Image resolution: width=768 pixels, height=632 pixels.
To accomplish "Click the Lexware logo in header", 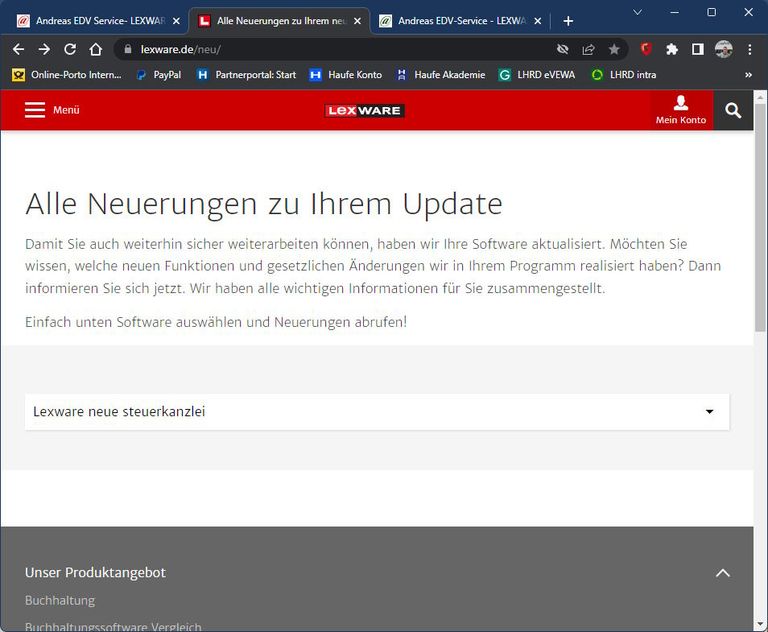I will pos(364,110).
